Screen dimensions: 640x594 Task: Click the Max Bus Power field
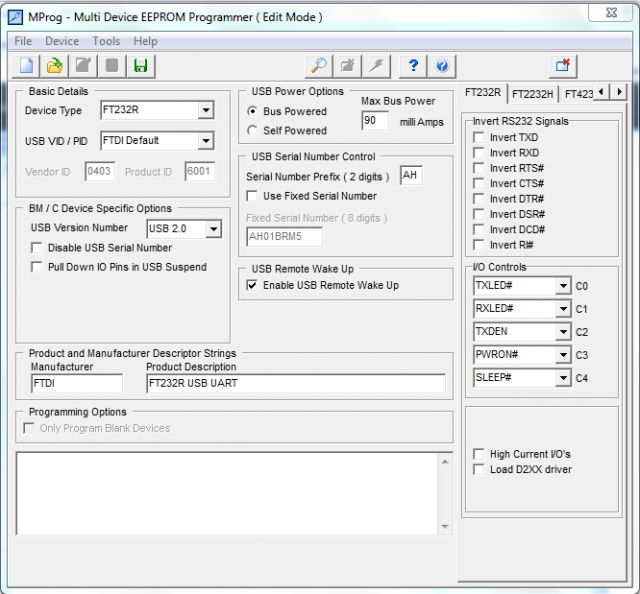[x=375, y=120]
